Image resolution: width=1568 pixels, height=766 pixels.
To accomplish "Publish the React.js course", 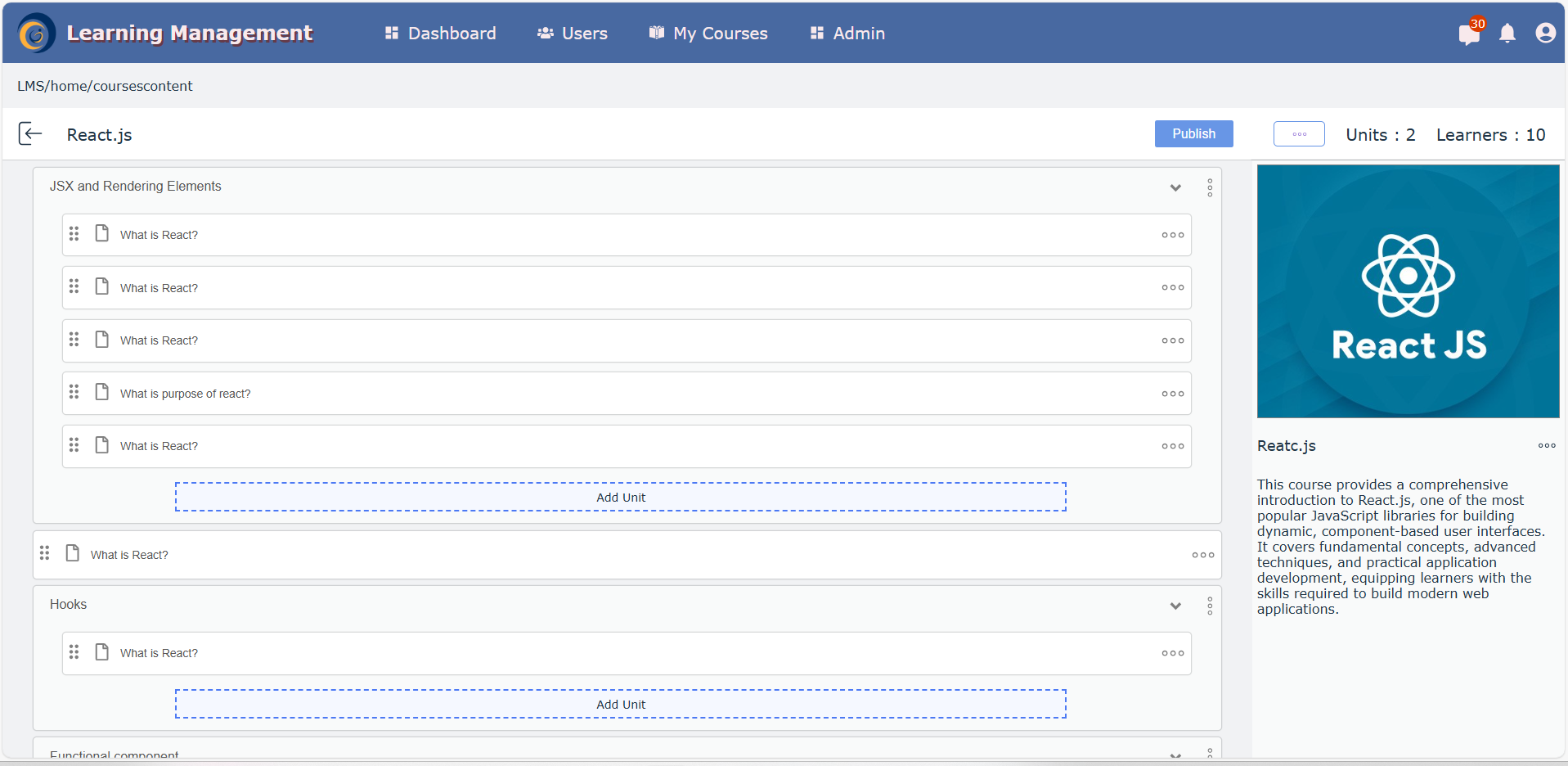I will pyautogui.click(x=1193, y=133).
